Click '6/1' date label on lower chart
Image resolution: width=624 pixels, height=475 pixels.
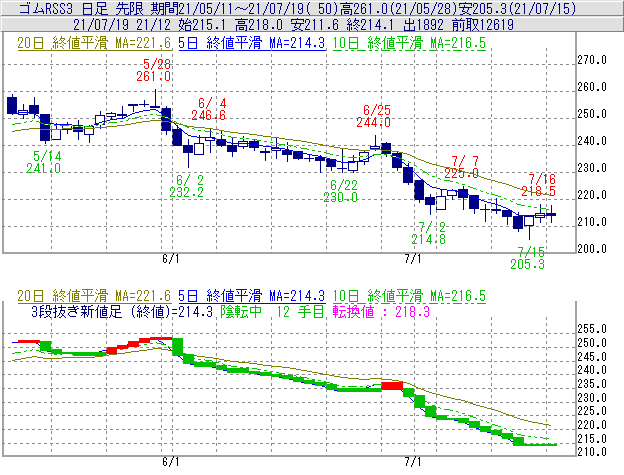coord(171,462)
